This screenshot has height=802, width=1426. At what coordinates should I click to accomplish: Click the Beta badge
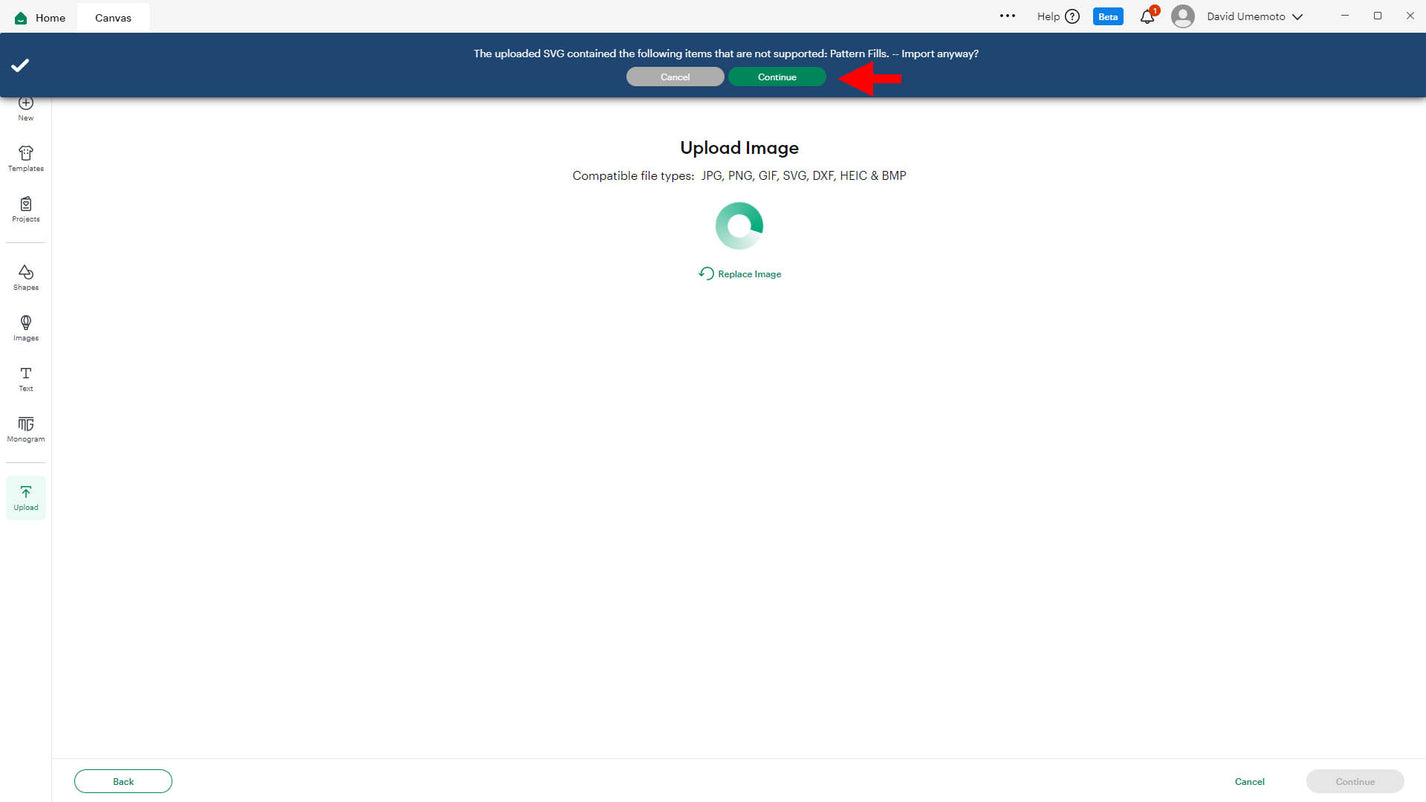[1108, 17]
